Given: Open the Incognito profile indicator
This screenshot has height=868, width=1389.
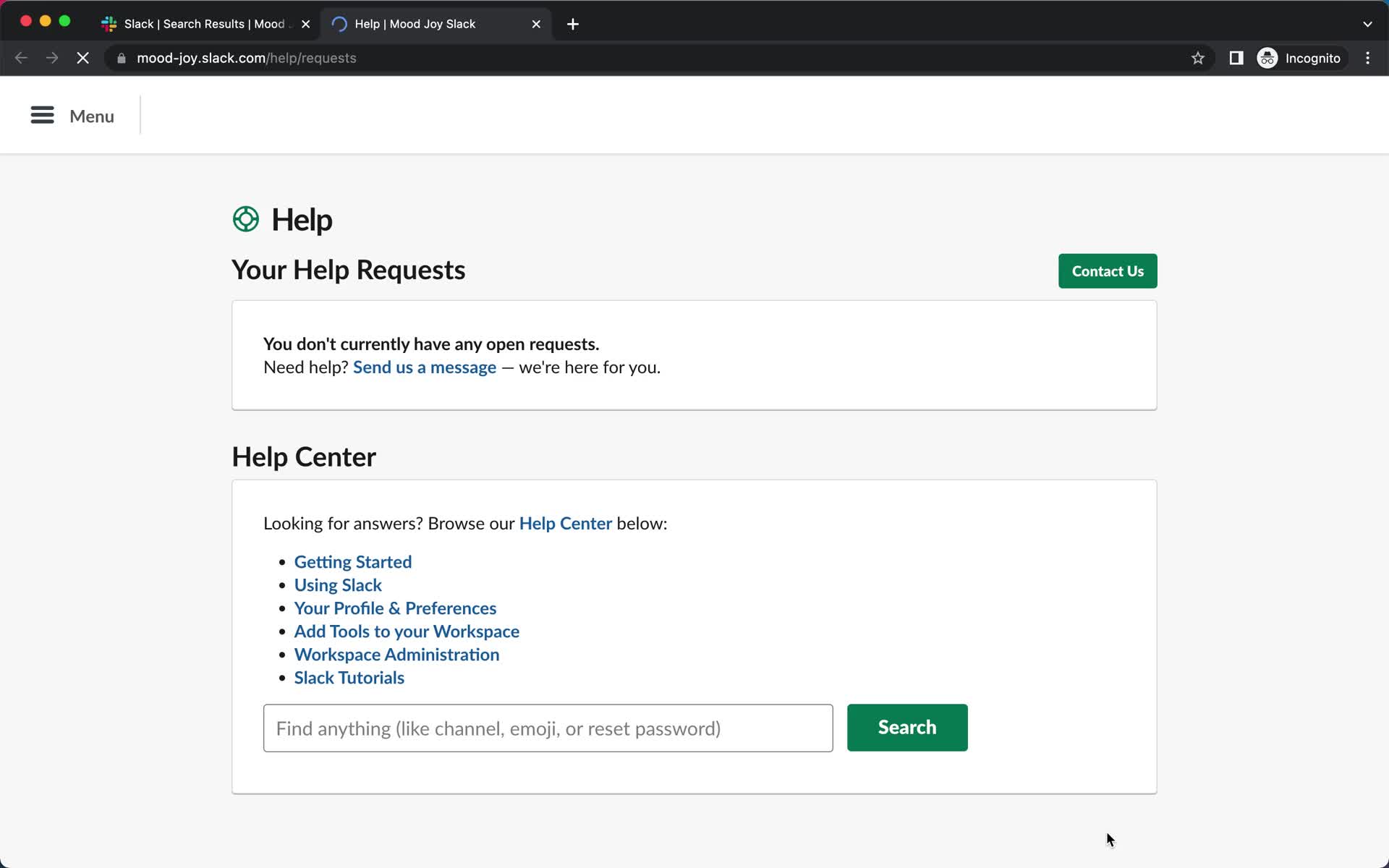Looking at the screenshot, I should tap(1300, 58).
